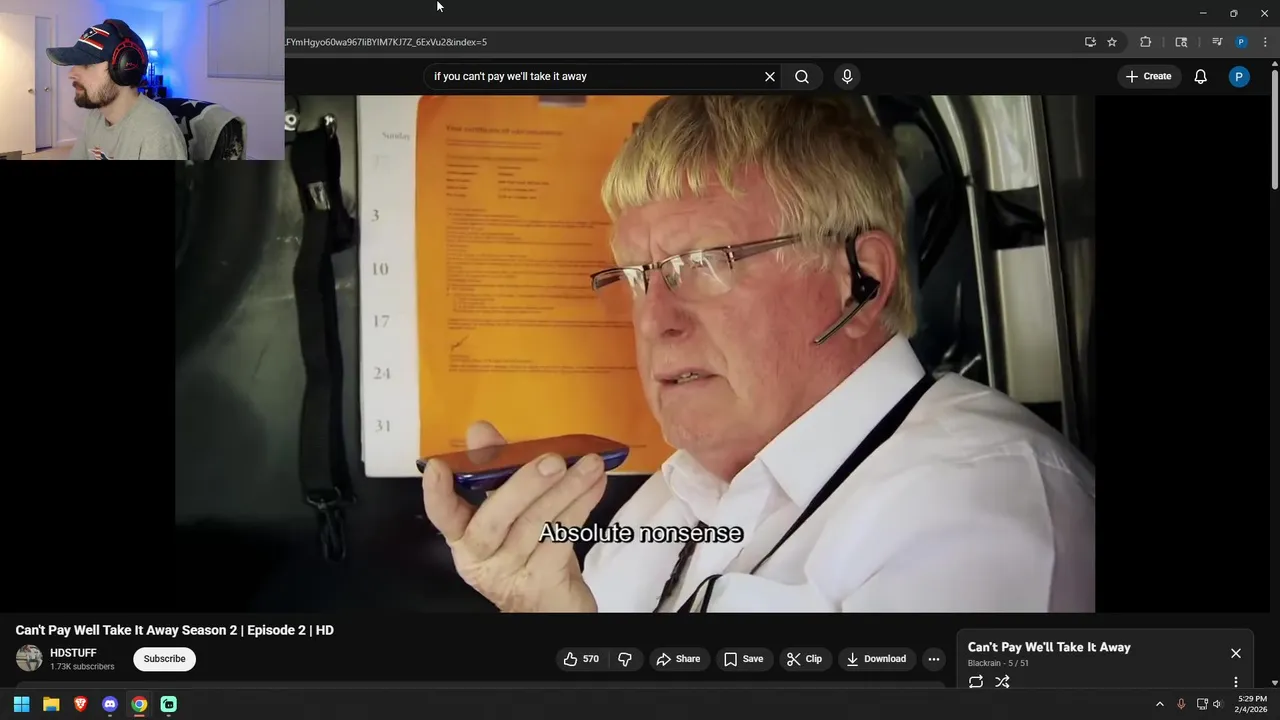Screen dimensions: 1280x720
Task: Click the HDSTUFF channel avatar
Action: [x=29, y=658]
